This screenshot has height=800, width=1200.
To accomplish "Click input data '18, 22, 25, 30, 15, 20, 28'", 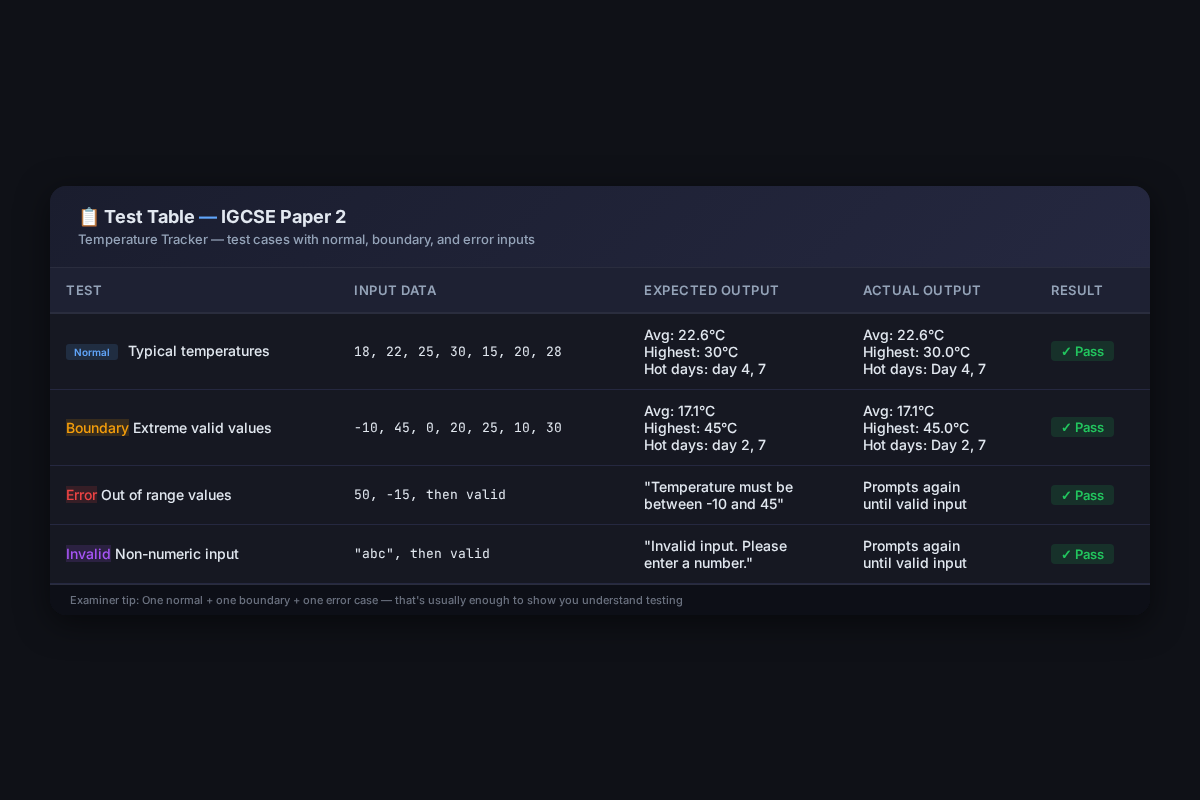I will (458, 352).
